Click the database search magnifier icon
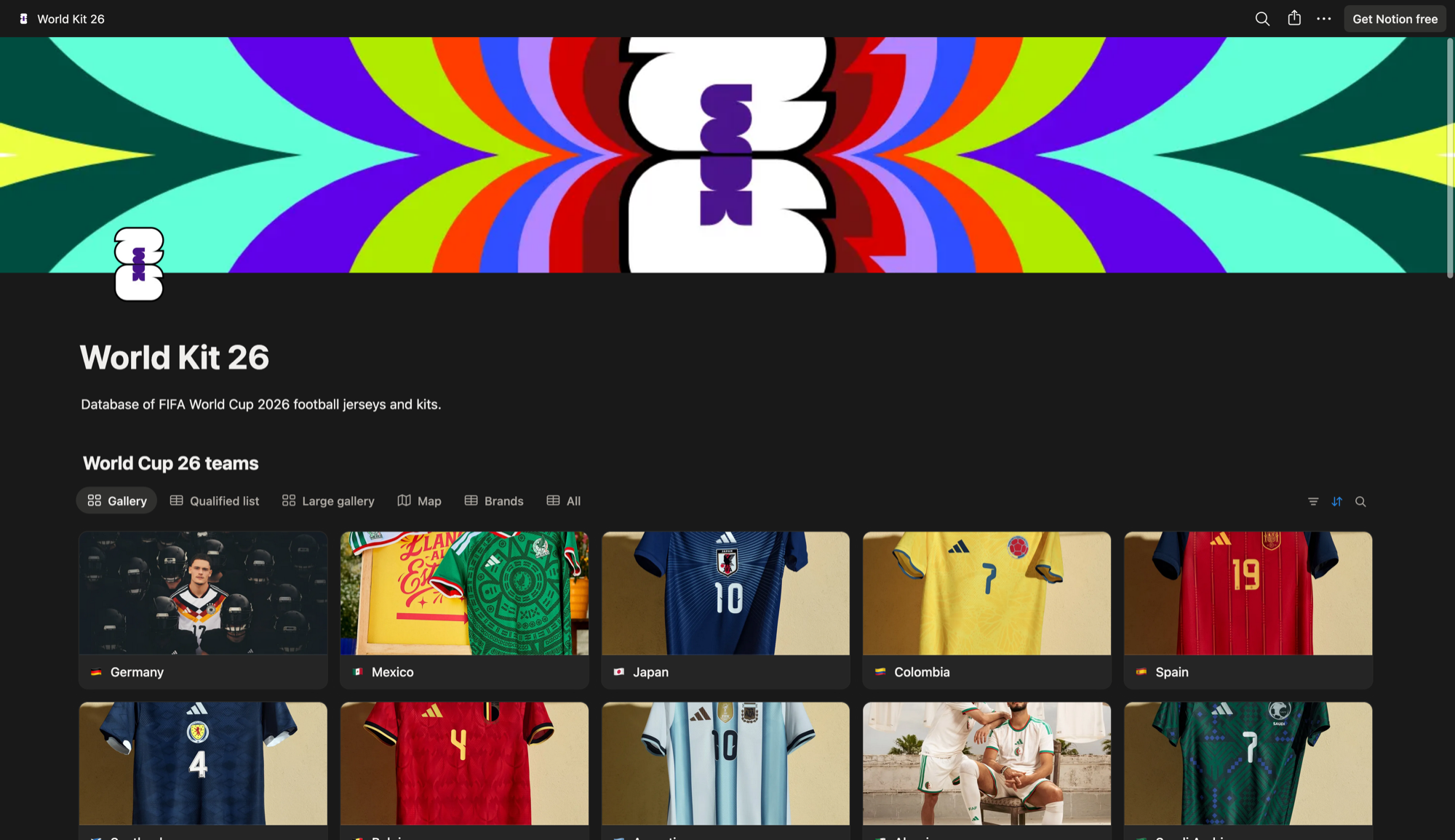The image size is (1455, 840). click(x=1360, y=502)
